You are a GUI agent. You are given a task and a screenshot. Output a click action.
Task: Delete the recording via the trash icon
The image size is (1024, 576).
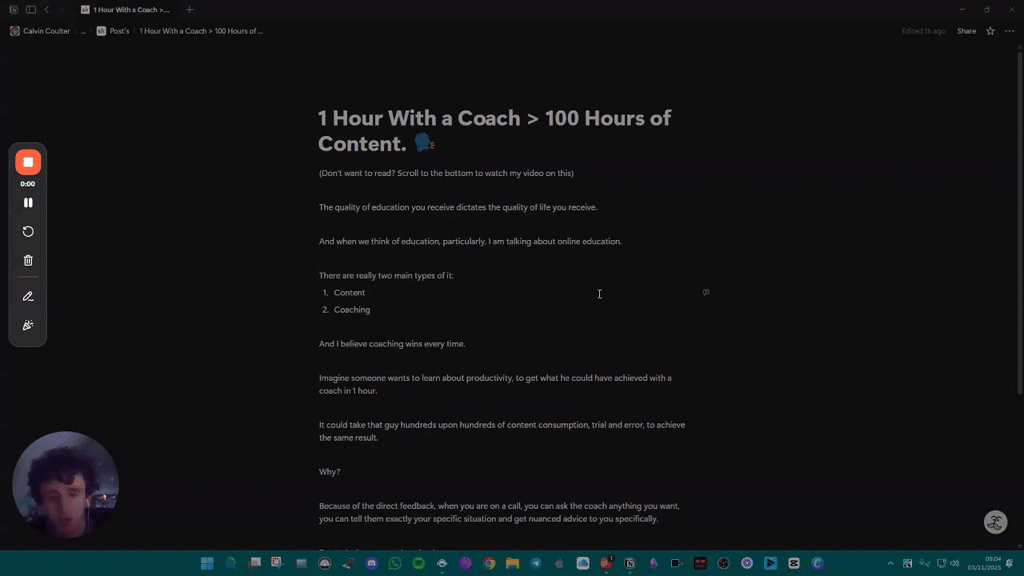pyautogui.click(x=28, y=259)
